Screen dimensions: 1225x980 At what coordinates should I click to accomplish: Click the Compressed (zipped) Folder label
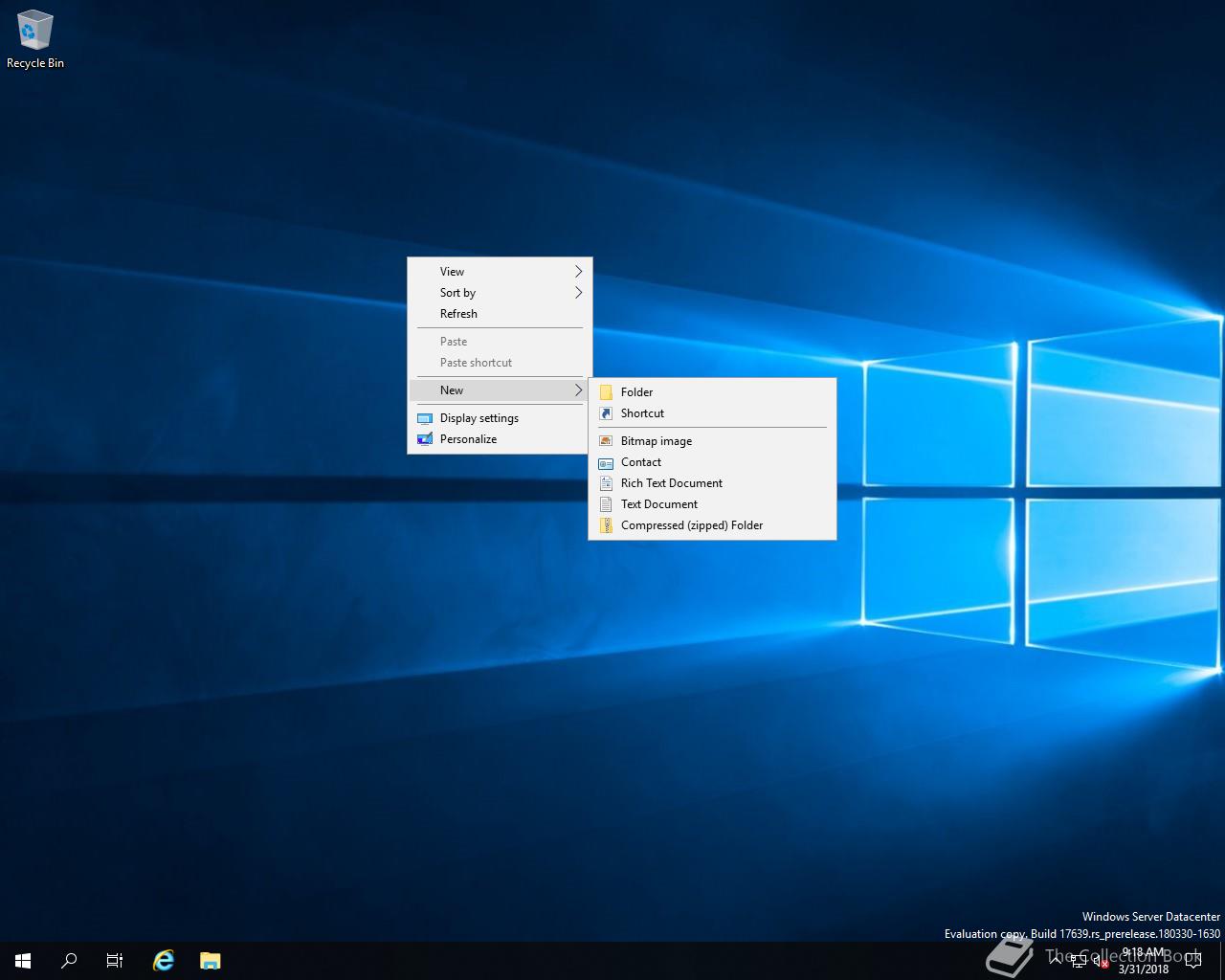pos(692,525)
